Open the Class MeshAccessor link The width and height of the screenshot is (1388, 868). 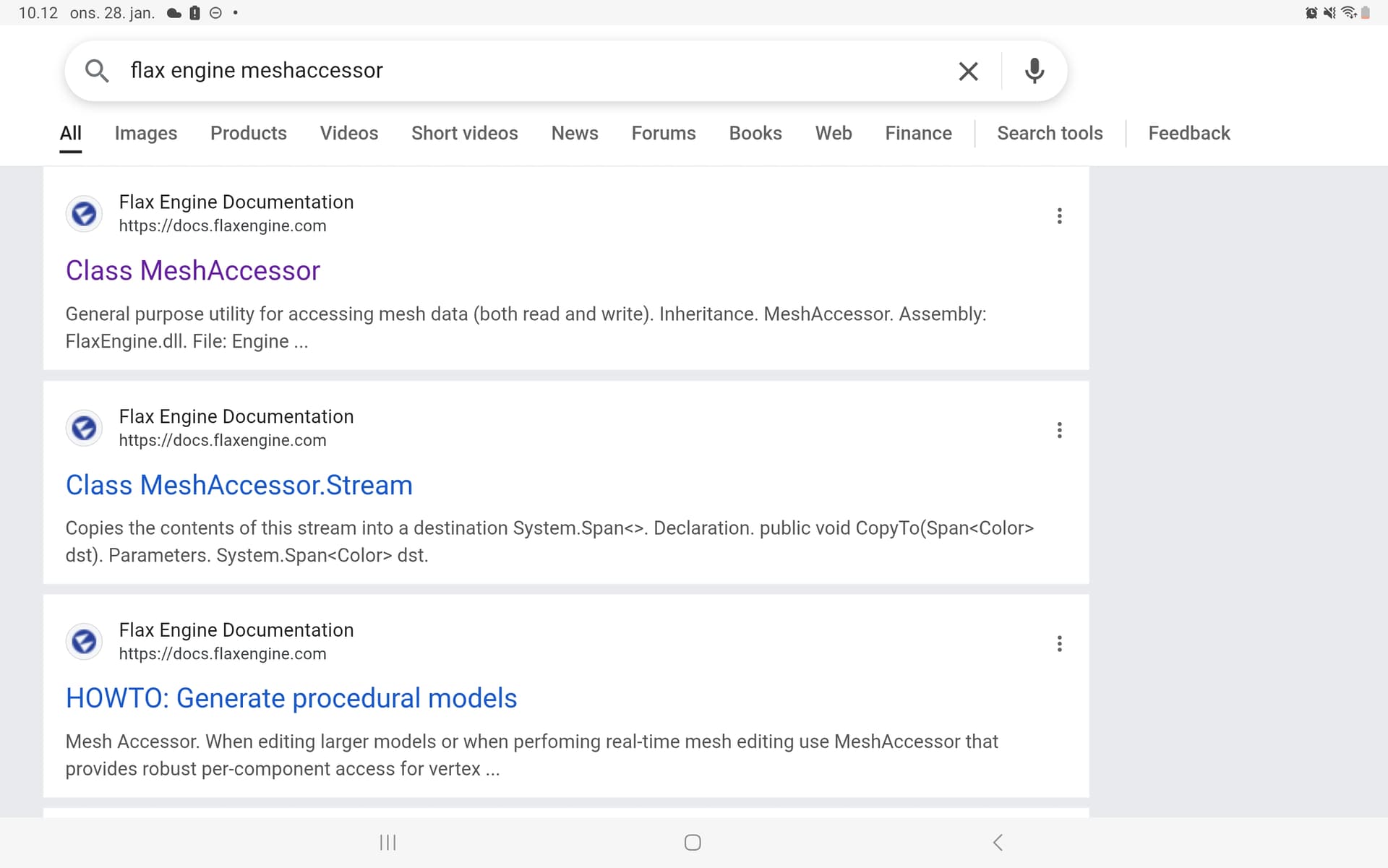(x=192, y=270)
